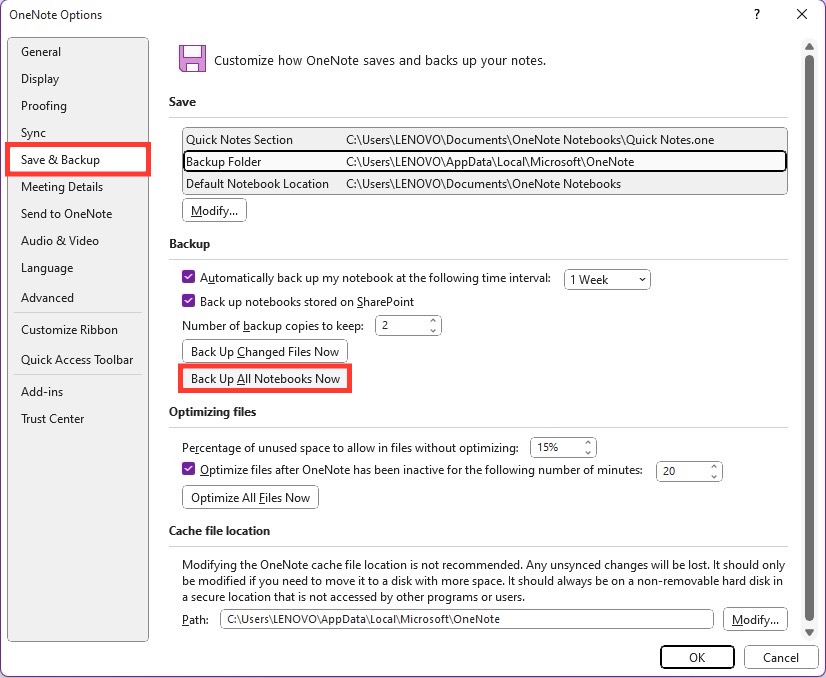The height and width of the screenshot is (678, 826).
Task: Decrease inactivity minutes value
Action: [x=714, y=476]
